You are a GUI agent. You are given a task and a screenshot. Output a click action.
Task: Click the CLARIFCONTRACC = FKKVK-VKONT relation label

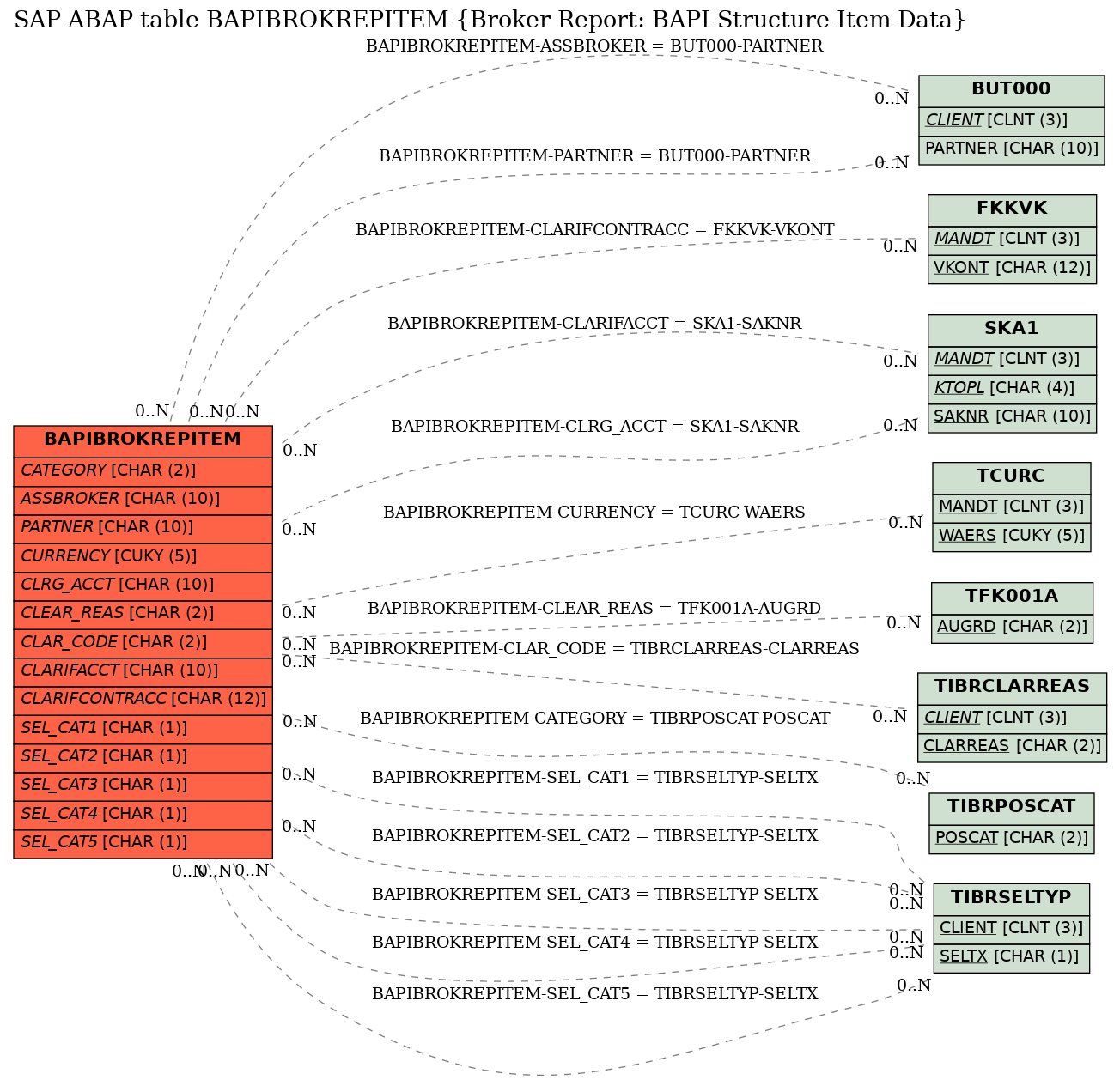594,230
